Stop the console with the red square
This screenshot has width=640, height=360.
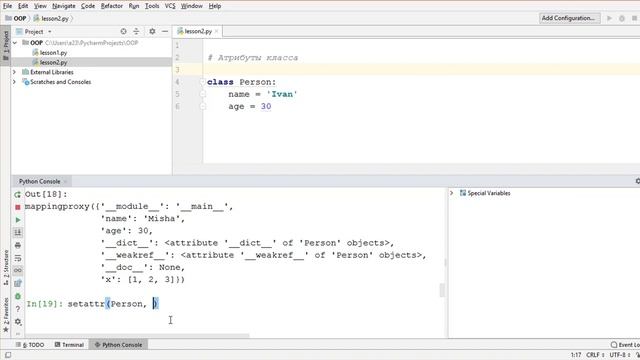pyautogui.click(x=18, y=207)
